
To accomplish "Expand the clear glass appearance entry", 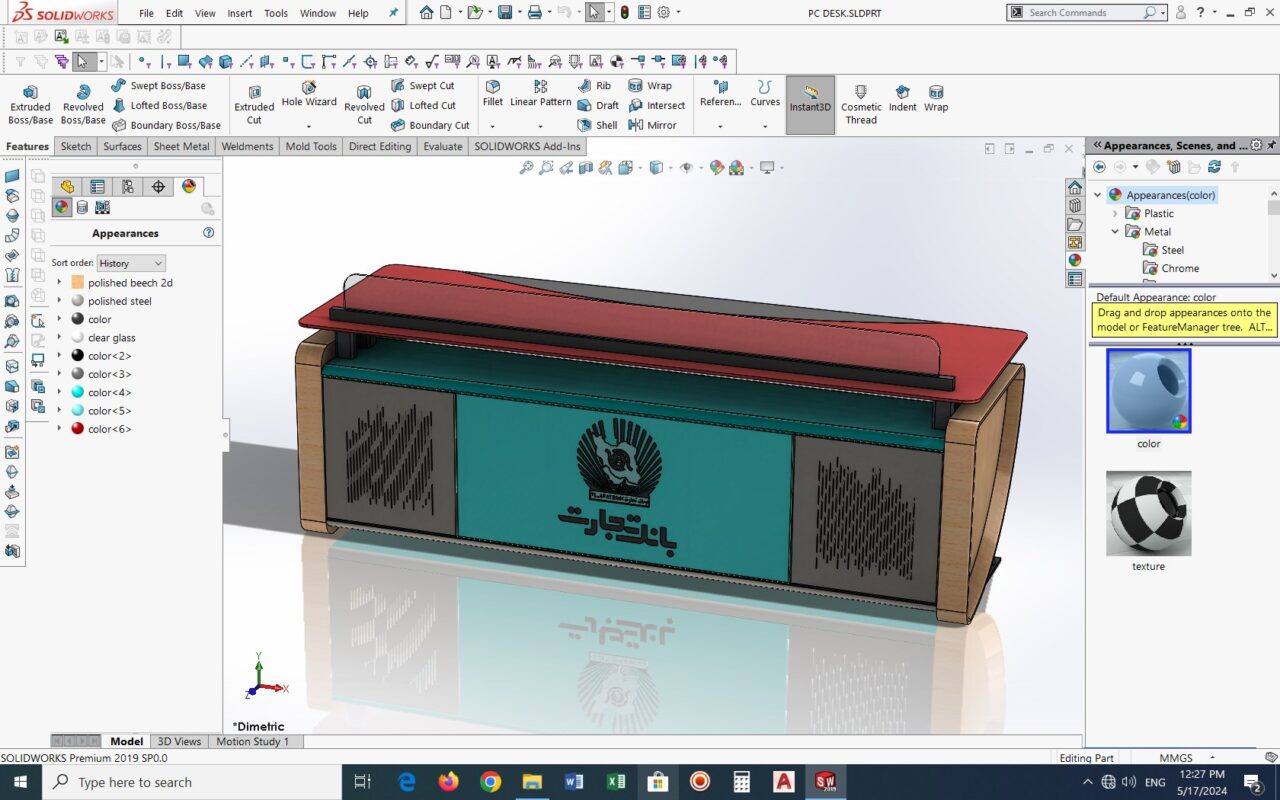I will pos(59,338).
